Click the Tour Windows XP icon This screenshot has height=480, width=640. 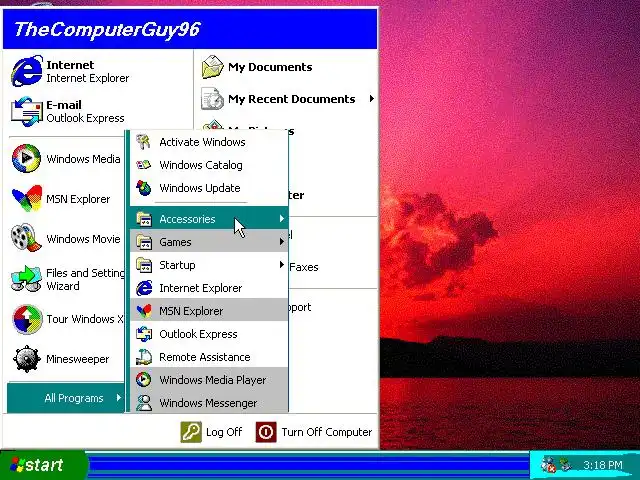coord(27,319)
